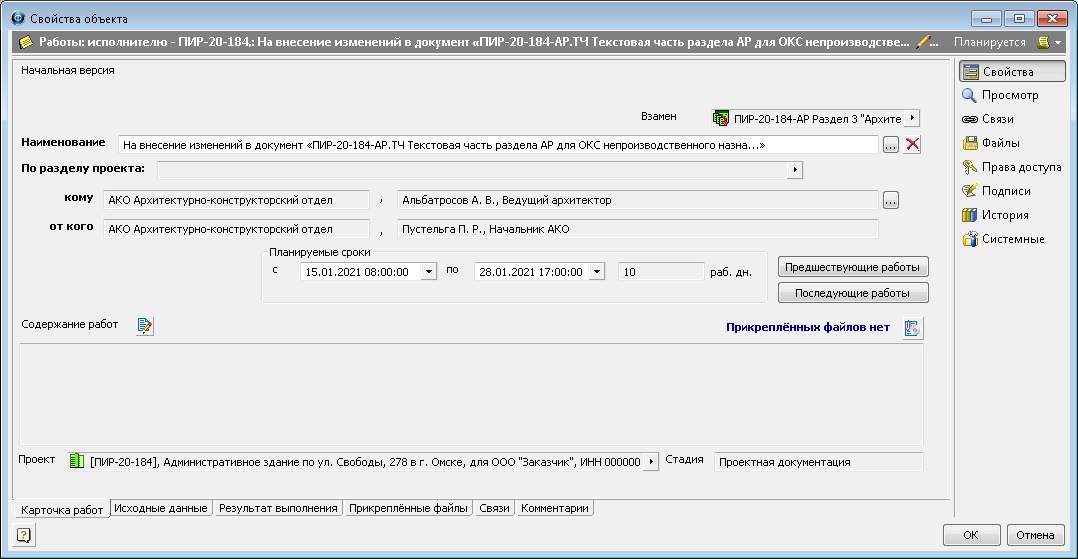Click the edit icon next to Содержание работ
This screenshot has height=559, width=1078.
145,325
